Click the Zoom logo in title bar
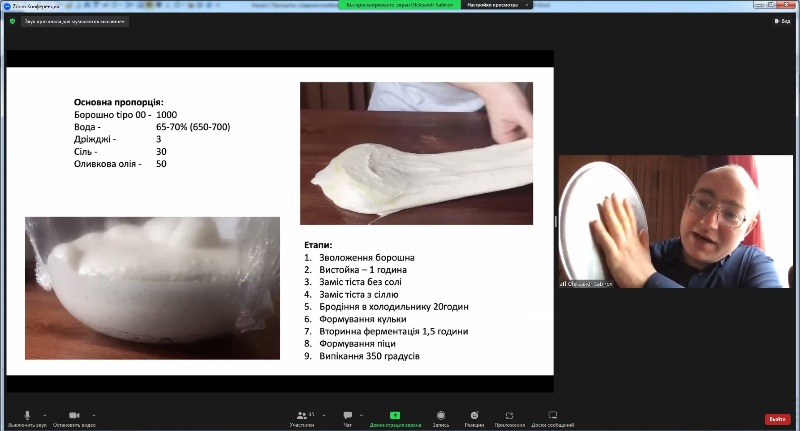This screenshot has width=800, height=431. click(7, 6)
